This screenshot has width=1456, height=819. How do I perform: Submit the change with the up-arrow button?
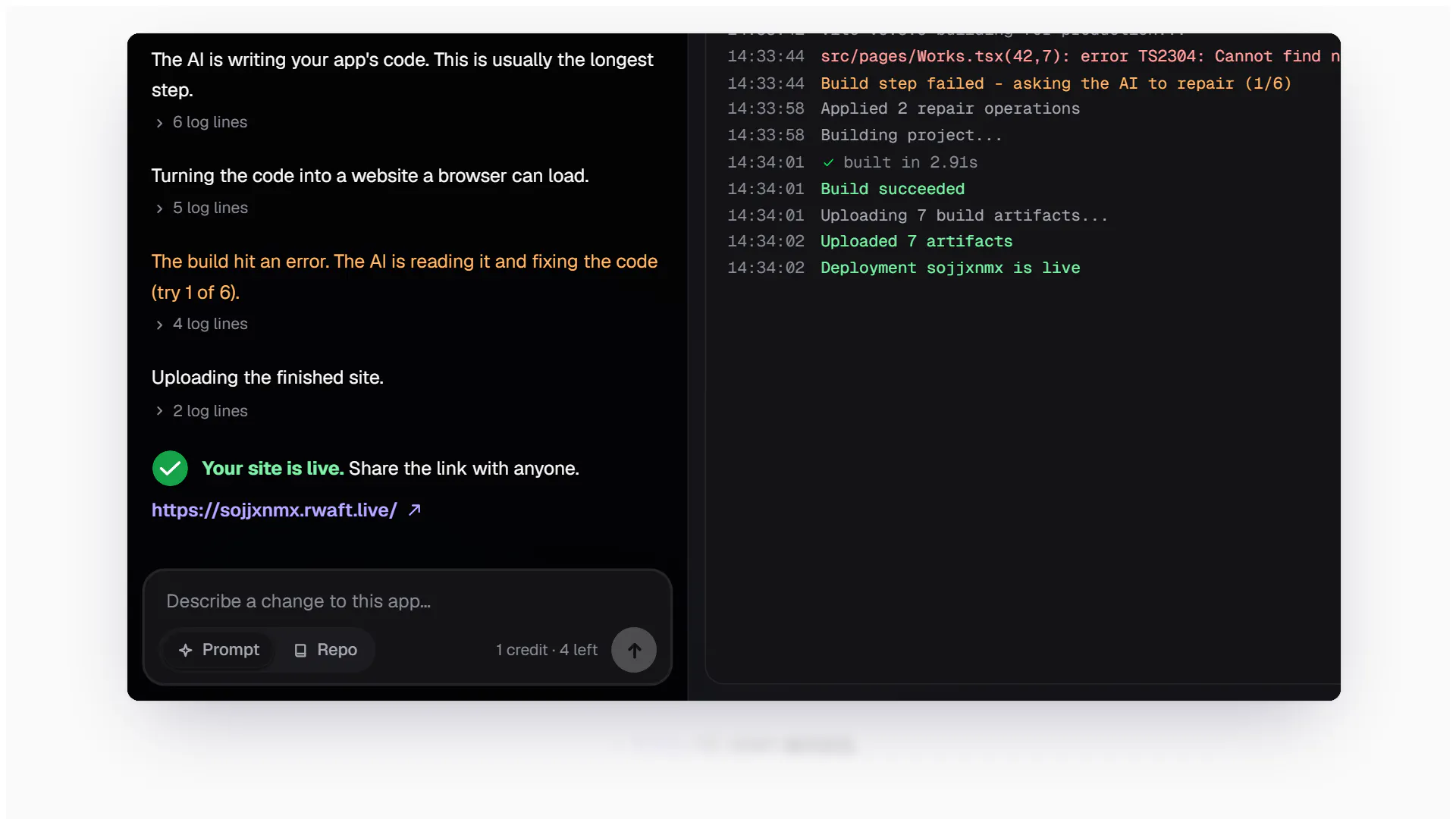pyautogui.click(x=634, y=650)
